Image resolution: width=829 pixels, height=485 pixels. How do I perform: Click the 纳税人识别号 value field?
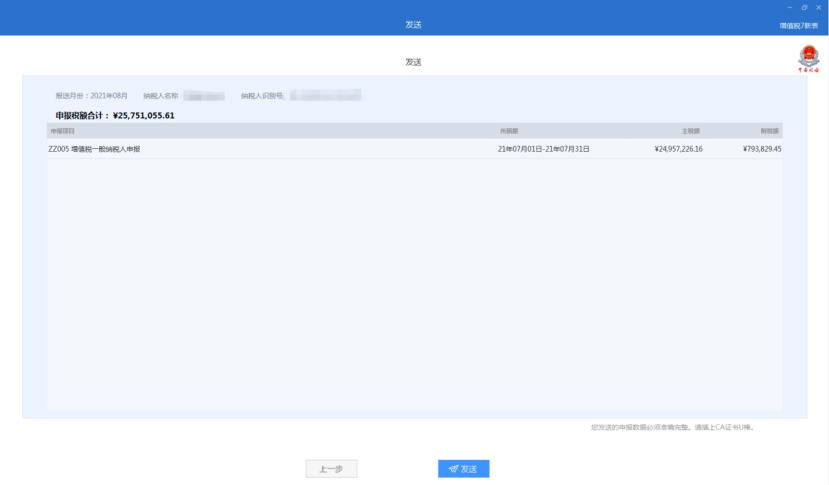click(324, 96)
